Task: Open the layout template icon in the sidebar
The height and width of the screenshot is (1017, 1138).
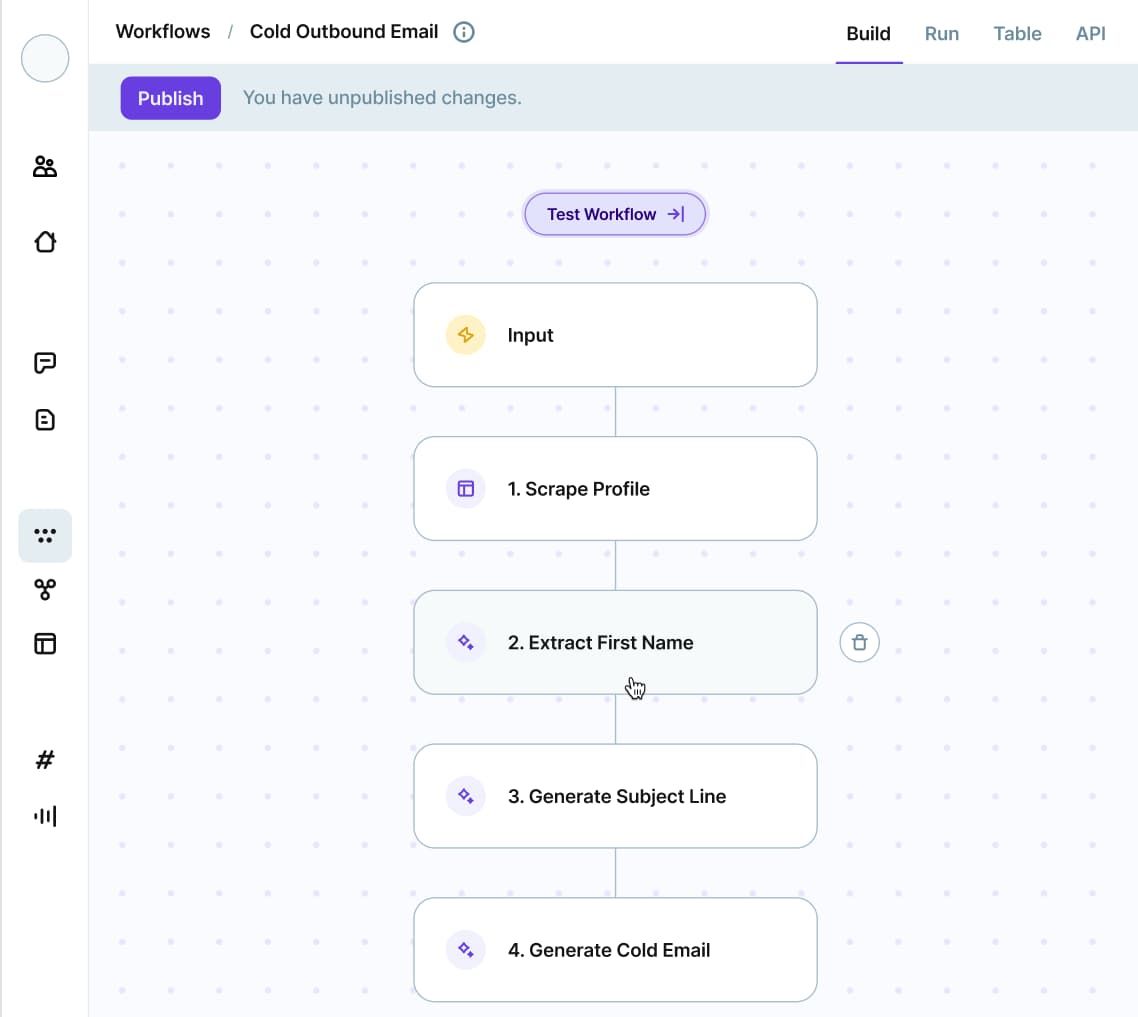Action: pos(45,644)
